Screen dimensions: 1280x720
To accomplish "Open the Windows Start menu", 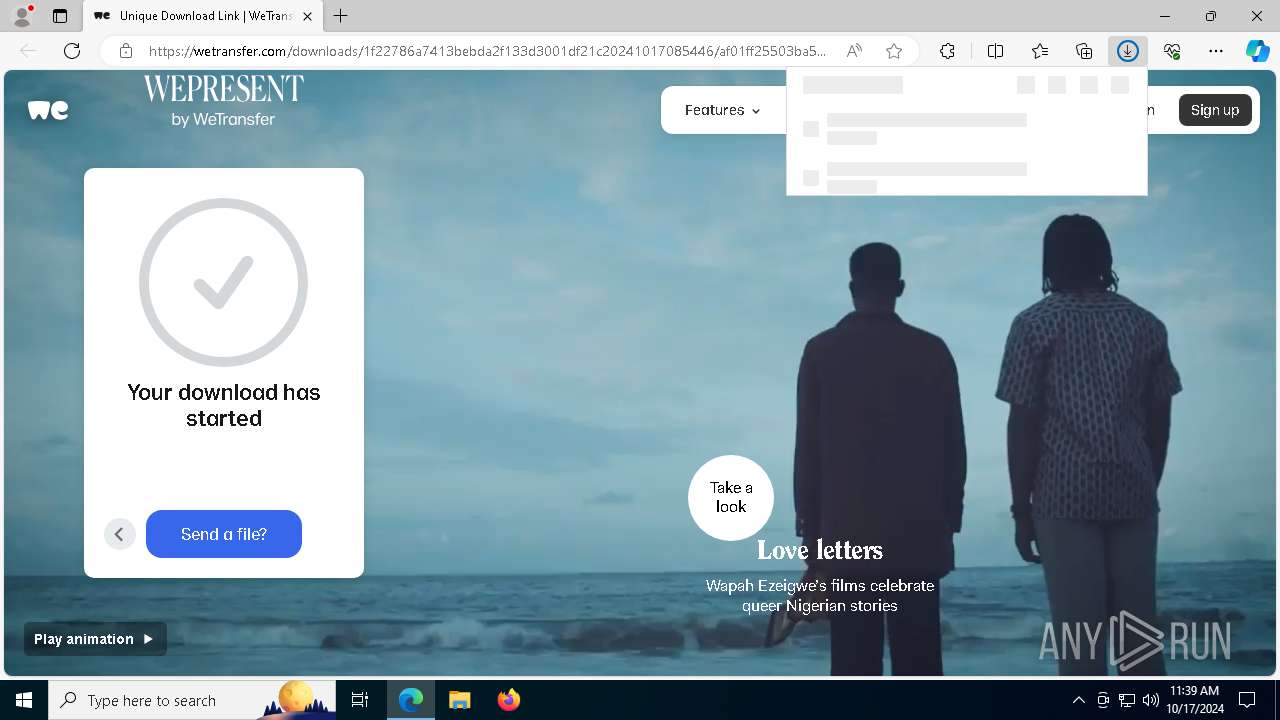I will click(x=24, y=700).
